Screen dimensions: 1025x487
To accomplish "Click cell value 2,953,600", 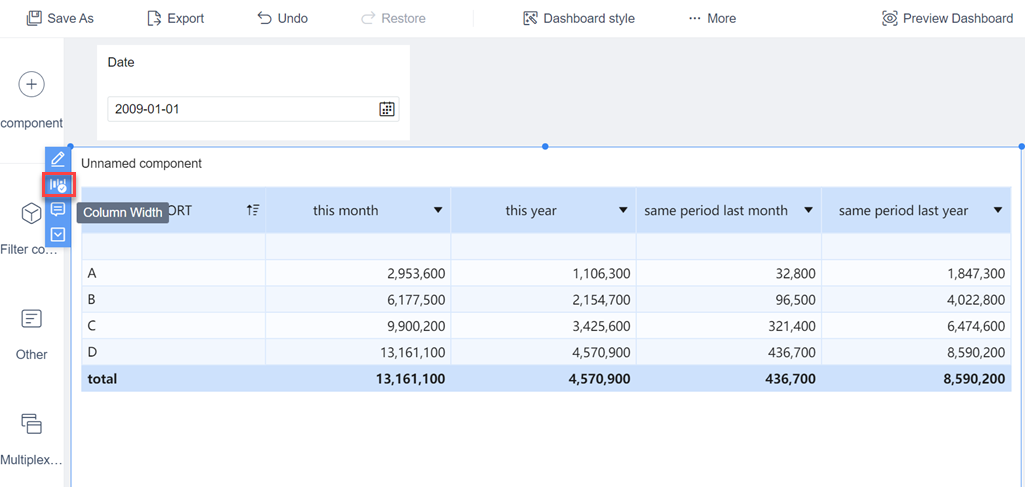I will (416, 274).
